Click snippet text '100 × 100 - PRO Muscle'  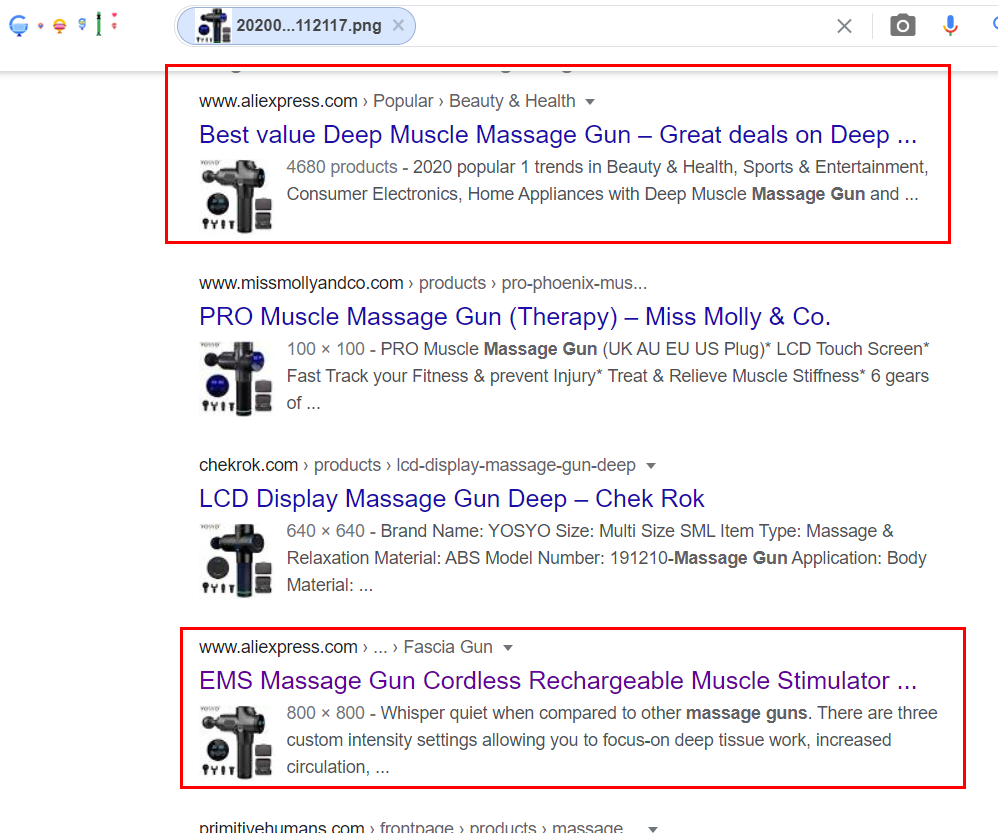383,349
